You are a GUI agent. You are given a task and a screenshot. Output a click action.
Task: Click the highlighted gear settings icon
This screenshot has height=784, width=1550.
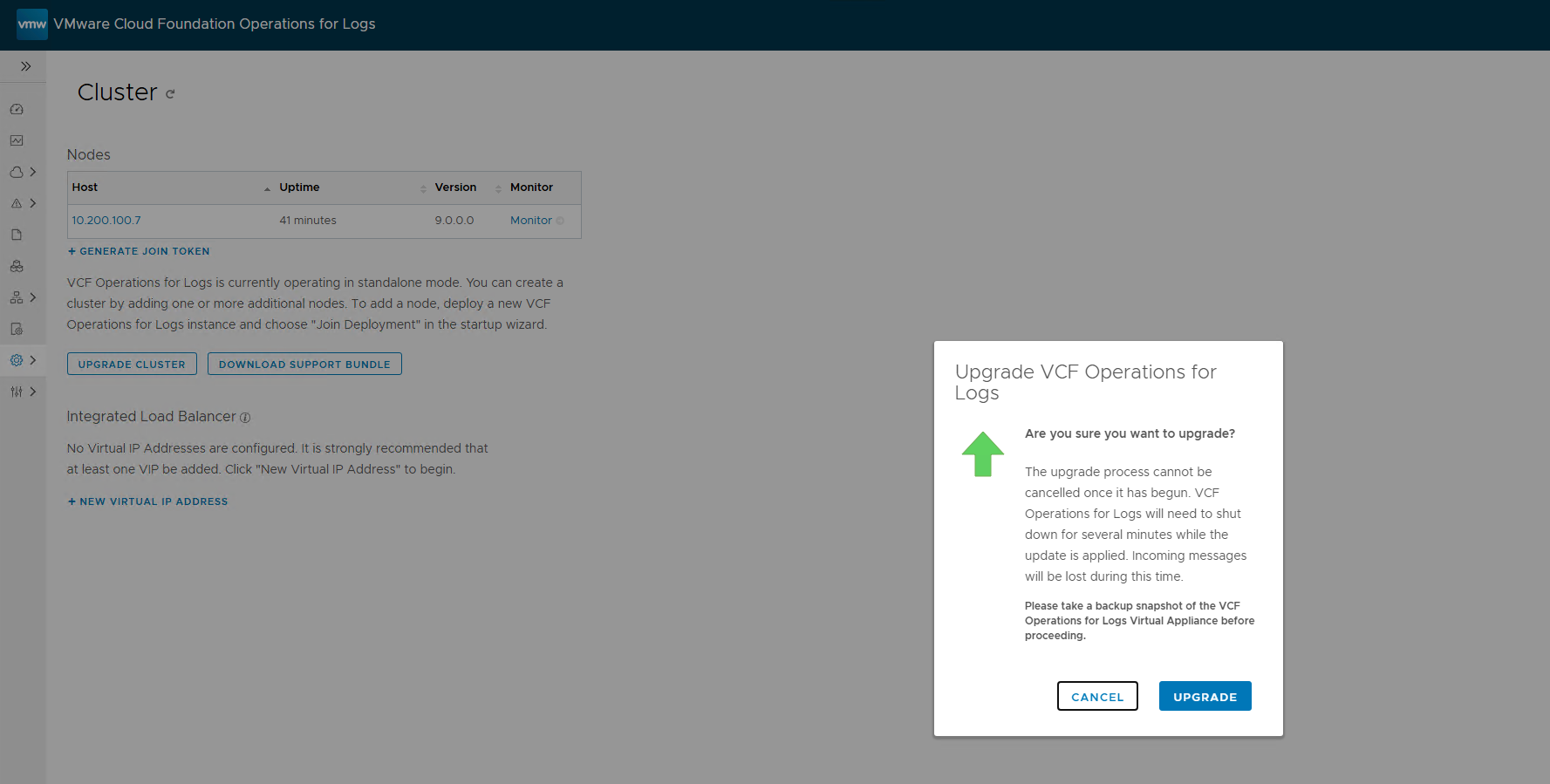pos(17,360)
